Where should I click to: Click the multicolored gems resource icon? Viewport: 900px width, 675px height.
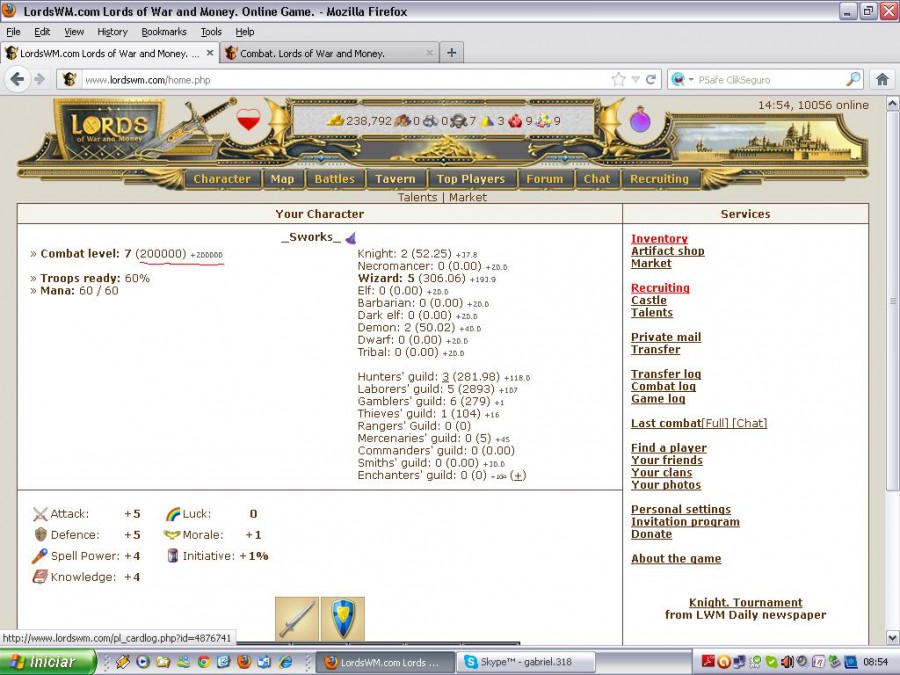(544, 121)
